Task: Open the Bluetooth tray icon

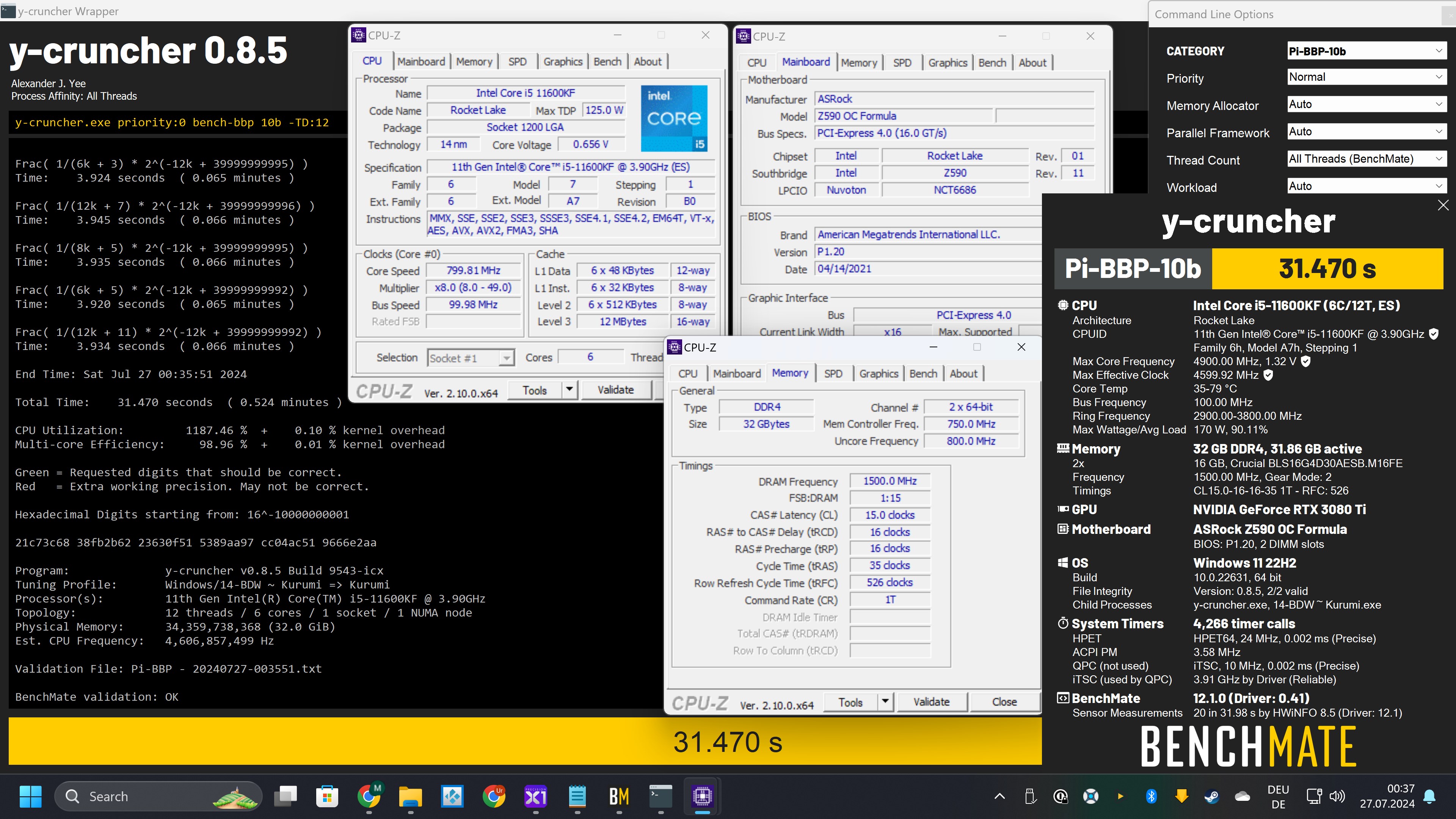Action: tap(1151, 796)
